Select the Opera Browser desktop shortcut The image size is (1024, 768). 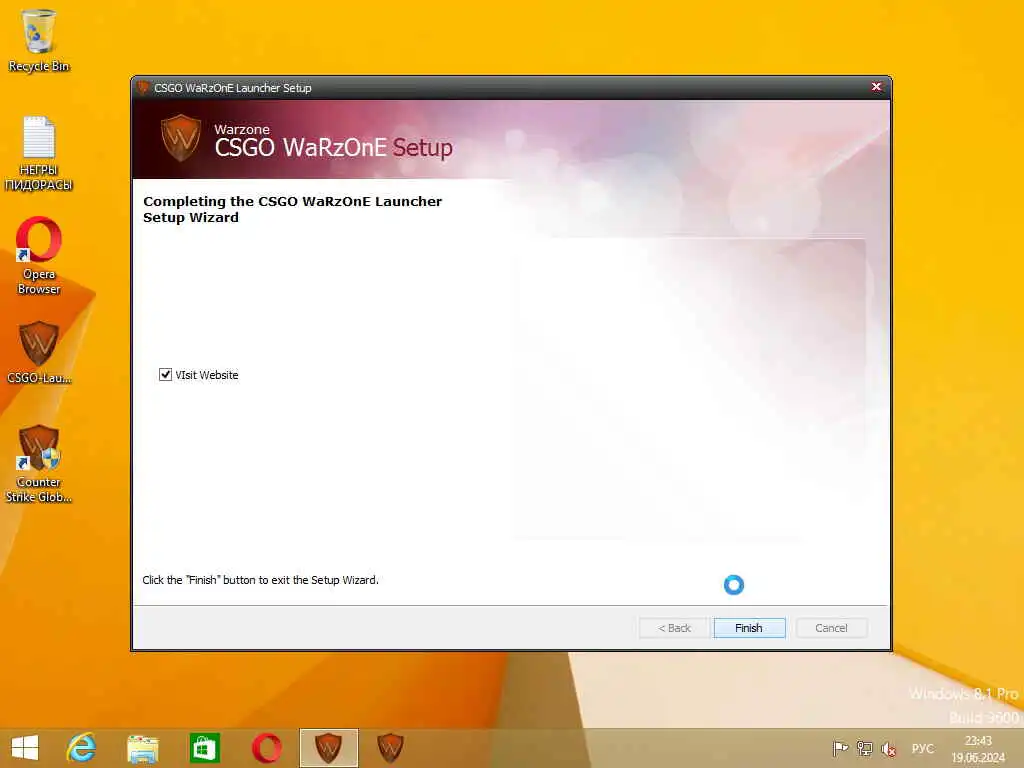point(39,256)
